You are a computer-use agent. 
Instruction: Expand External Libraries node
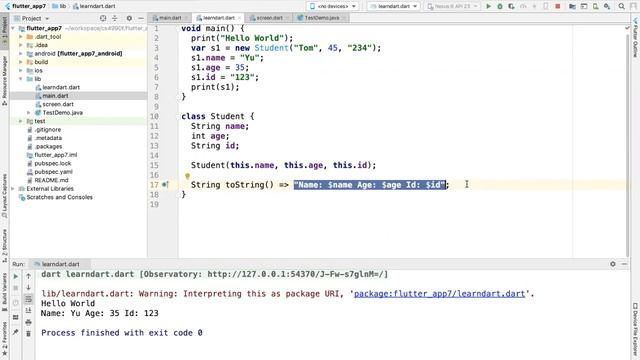13,189
